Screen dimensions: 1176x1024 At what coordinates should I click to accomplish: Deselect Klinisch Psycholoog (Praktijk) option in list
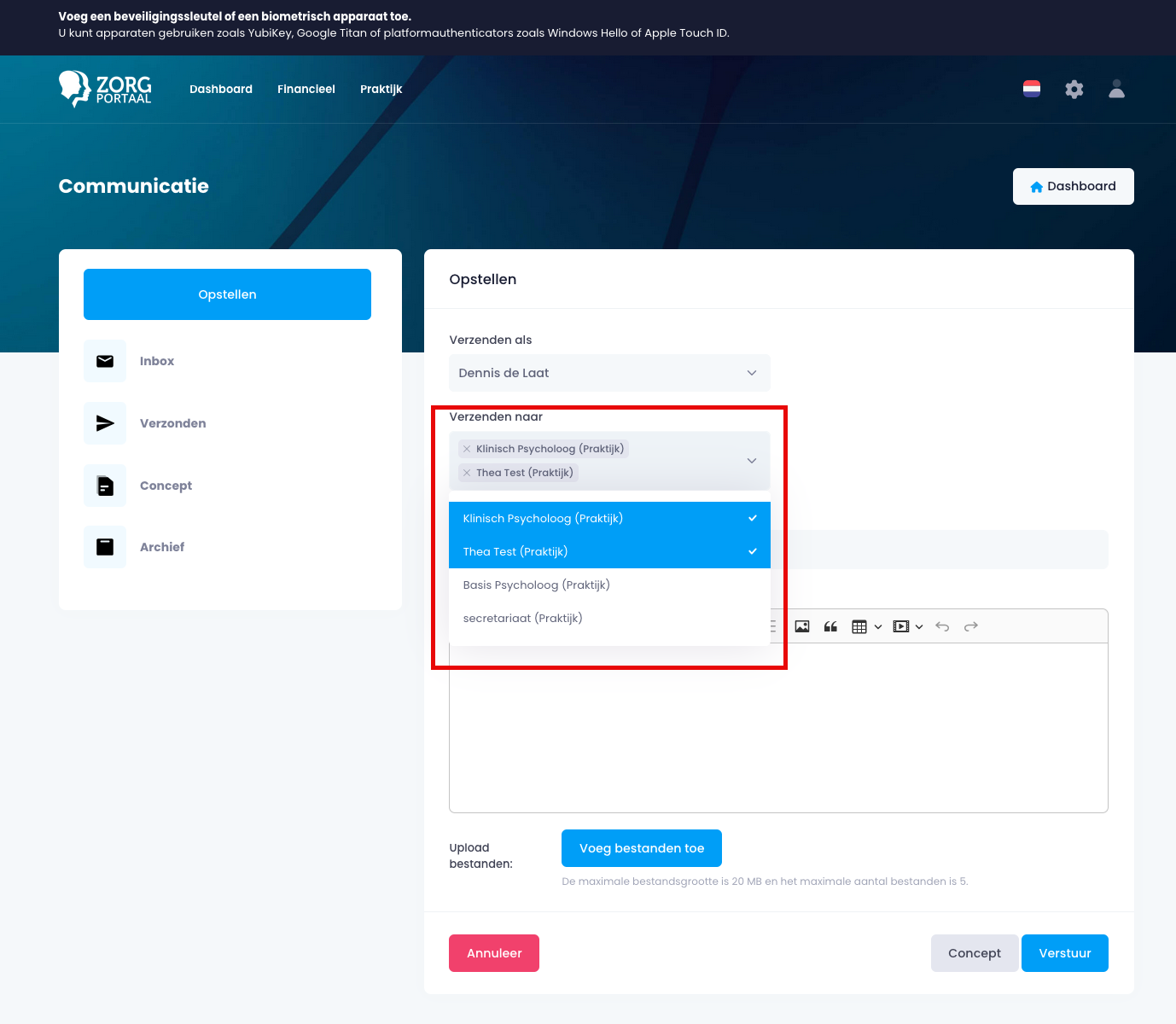[609, 518]
